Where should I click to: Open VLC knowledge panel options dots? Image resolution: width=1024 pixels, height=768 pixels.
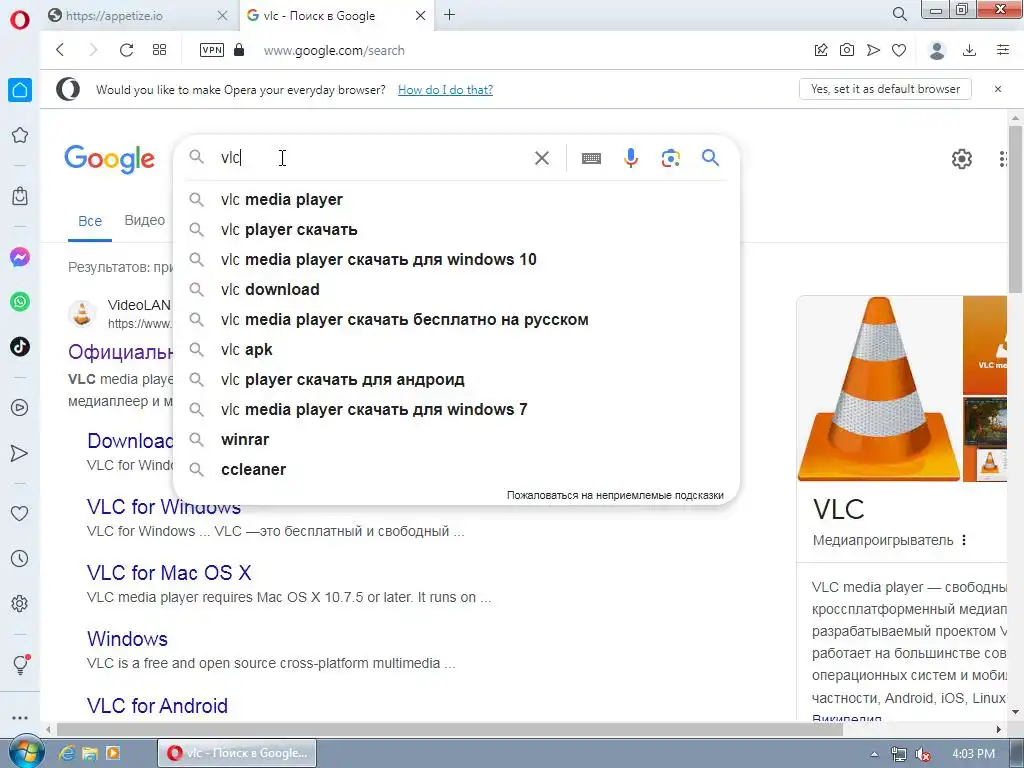click(x=964, y=540)
